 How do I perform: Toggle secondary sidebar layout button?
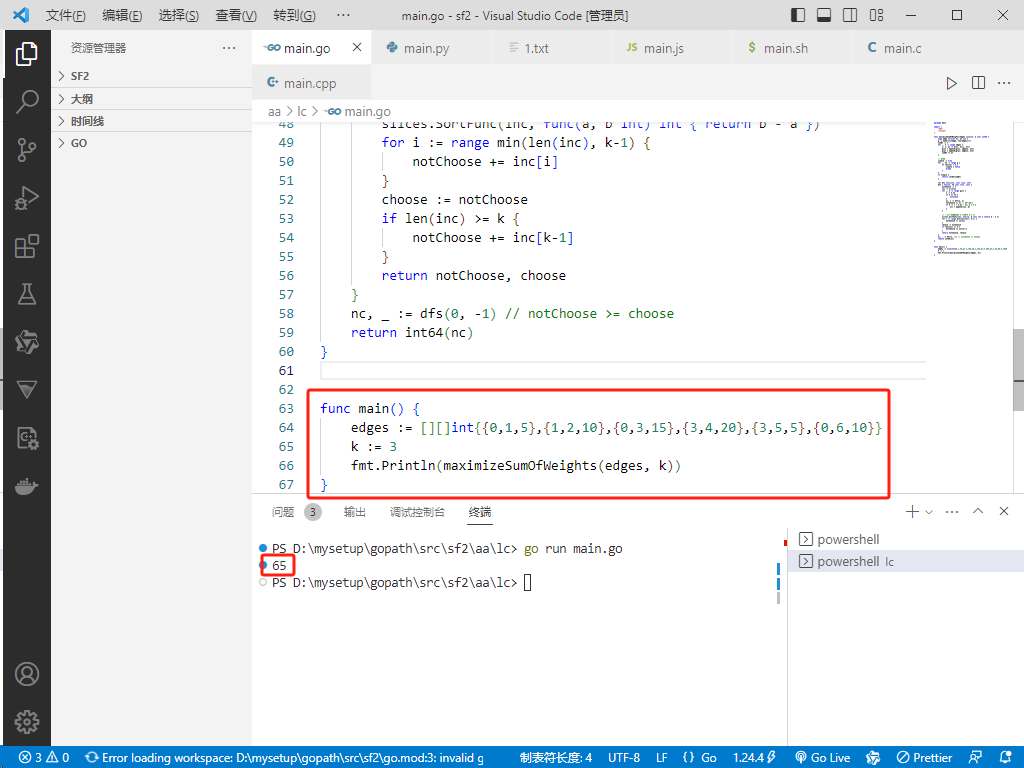[850, 15]
